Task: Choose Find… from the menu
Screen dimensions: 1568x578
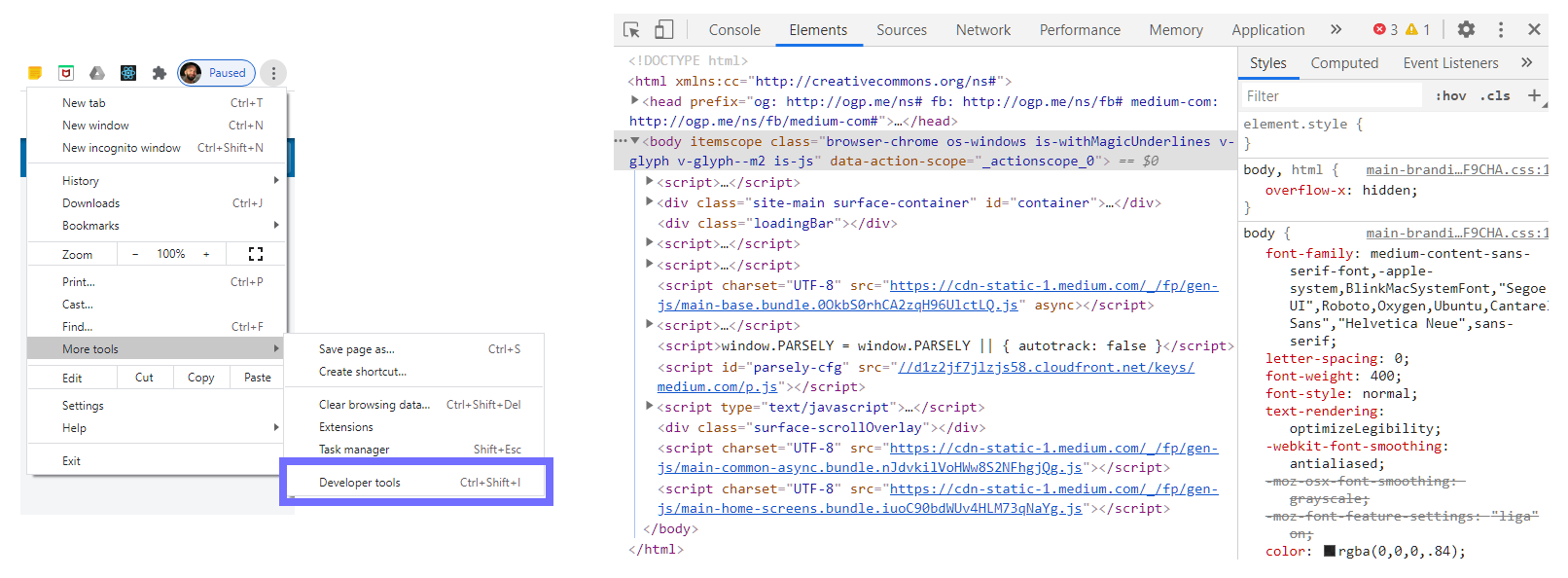Action: pyautogui.click(x=157, y=327)
